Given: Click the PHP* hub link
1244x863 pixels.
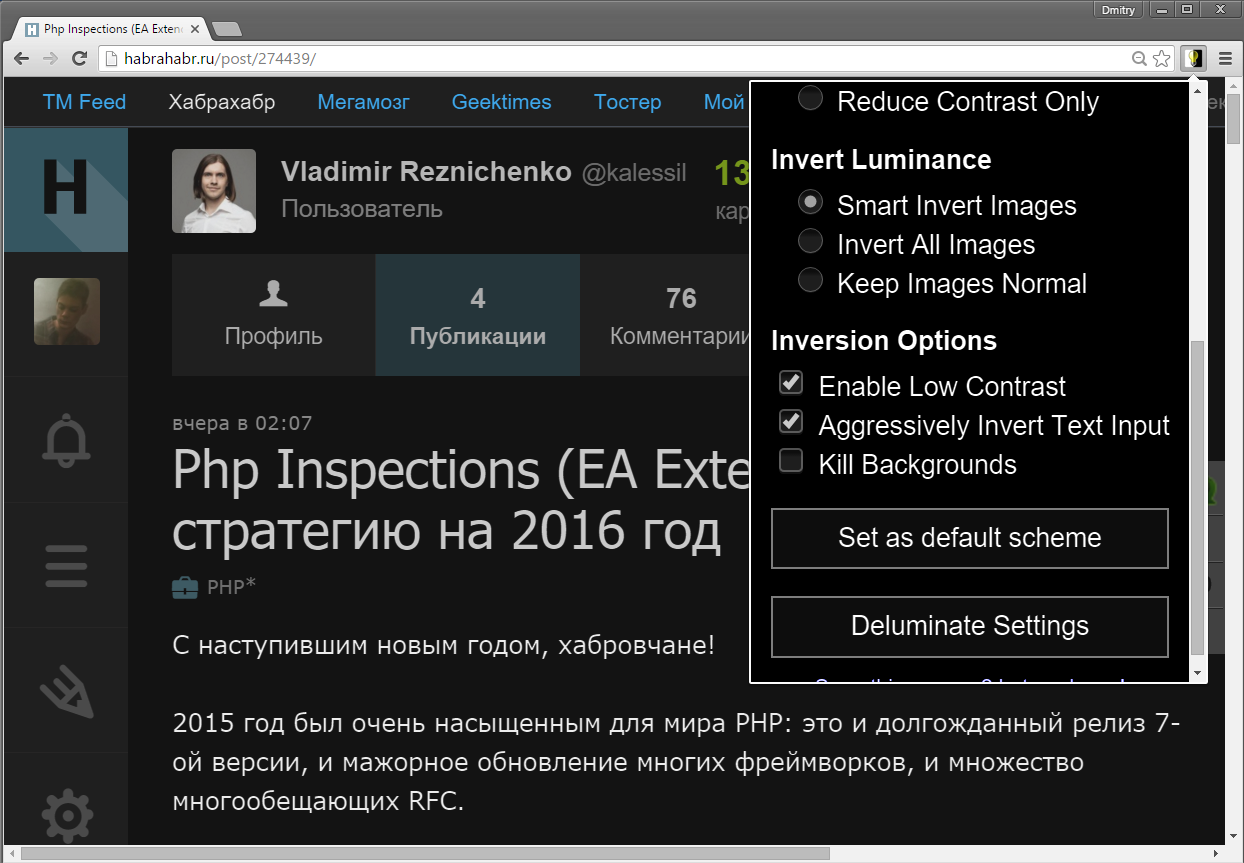Looking at the screenshot, I should 231,587.
